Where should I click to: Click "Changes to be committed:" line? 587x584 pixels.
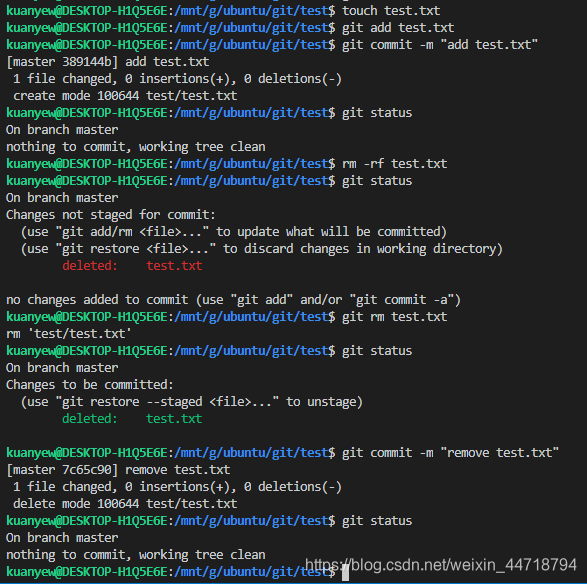(90, 385)
